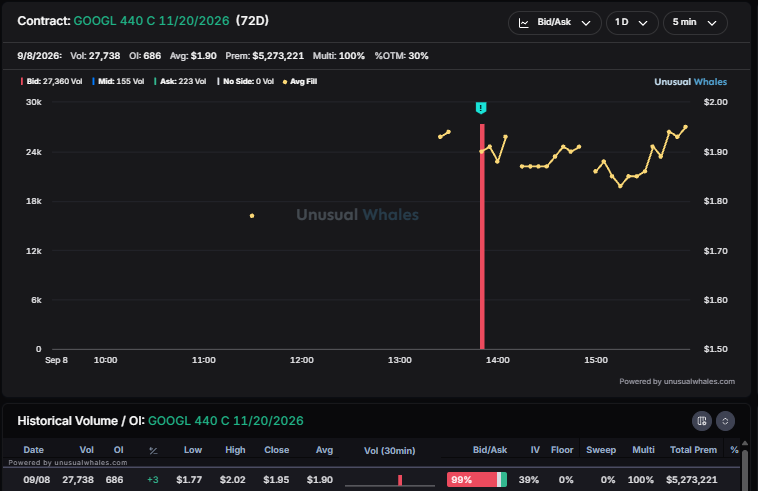Click the isolated Avg Fill dot near 11:30

252,216
